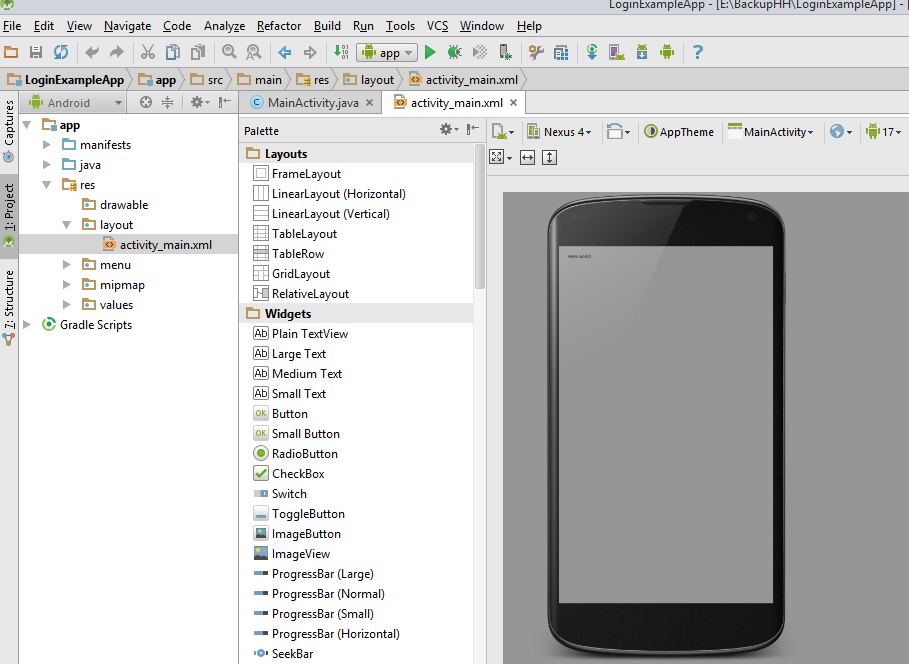Screen dimensions: 909x664
Task: Select CheckBox widget in Palette
Action: tap(298, 474)
